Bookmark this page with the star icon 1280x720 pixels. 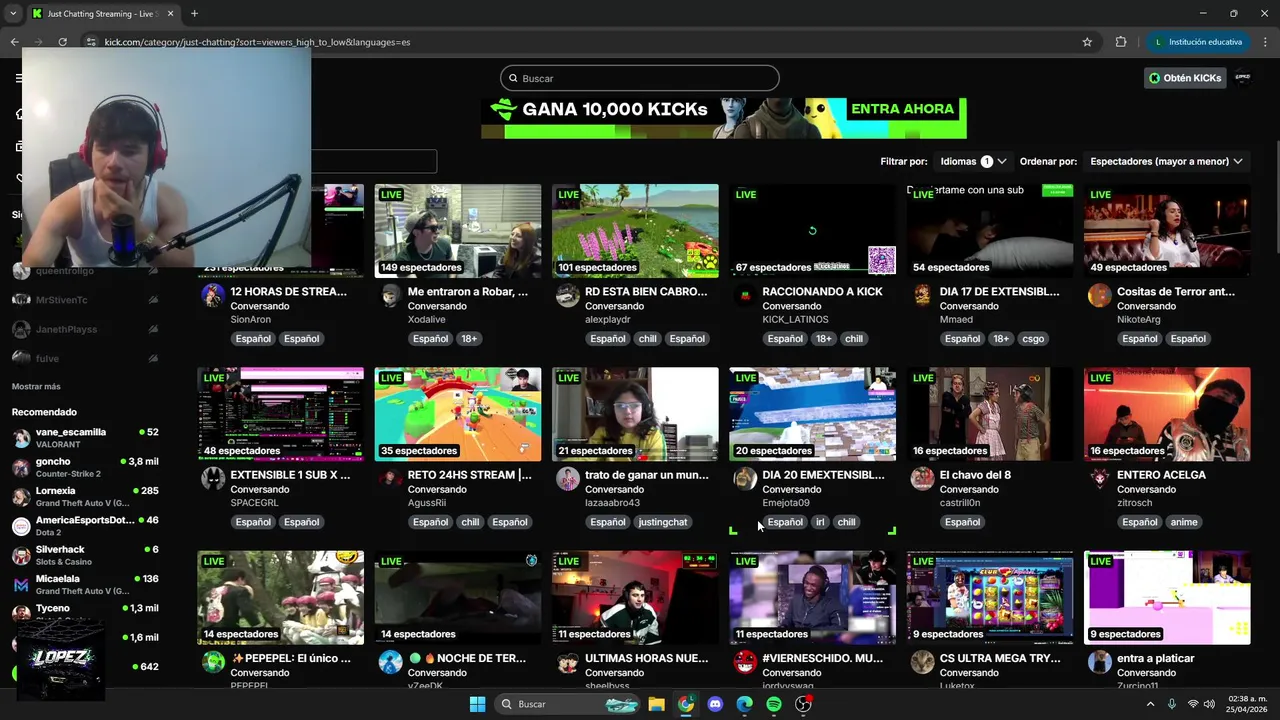click(1087, 42)
